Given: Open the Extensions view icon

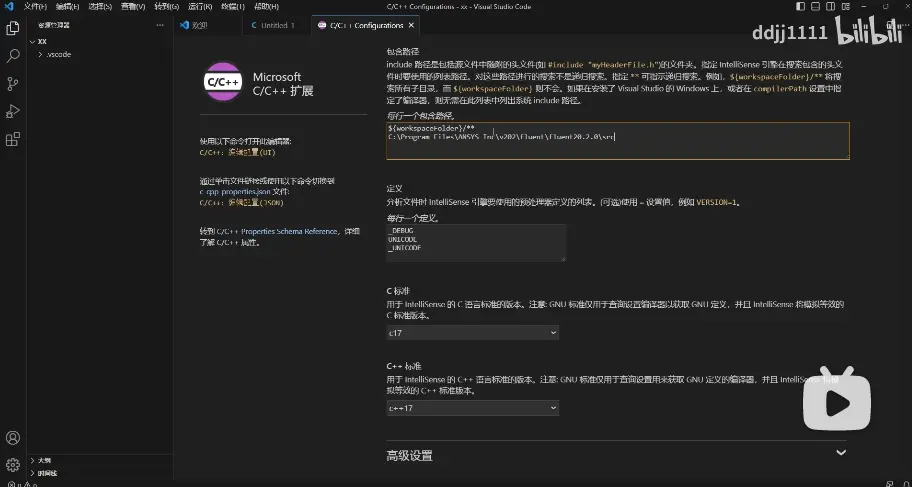Looking at the screenshot, I should pos(13,139).
